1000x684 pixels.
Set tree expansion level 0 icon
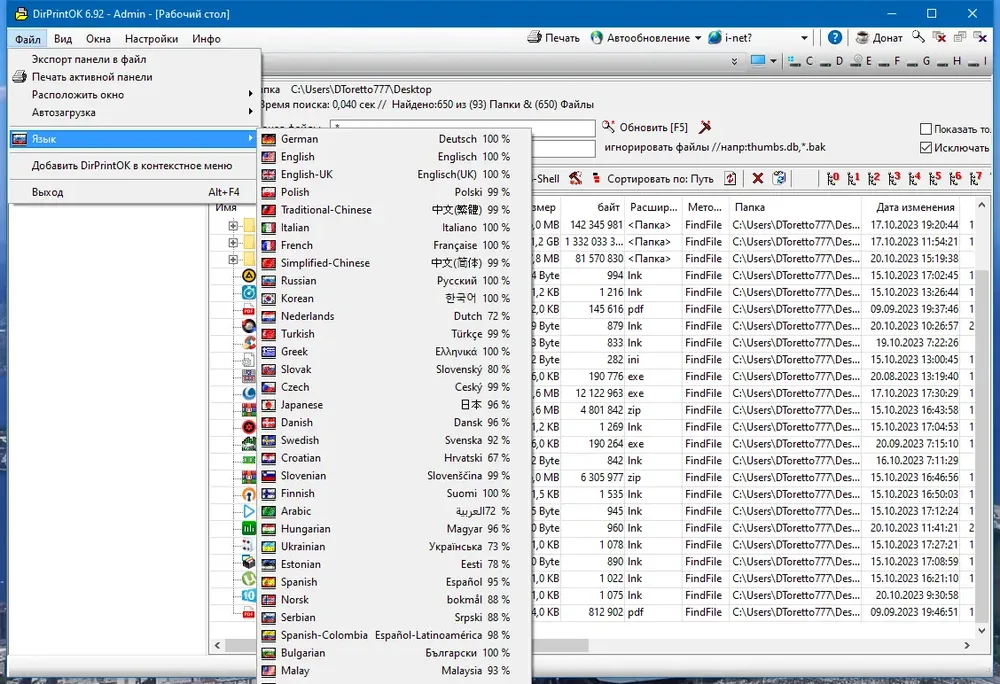pyautogui.click(x=833, y=178)
